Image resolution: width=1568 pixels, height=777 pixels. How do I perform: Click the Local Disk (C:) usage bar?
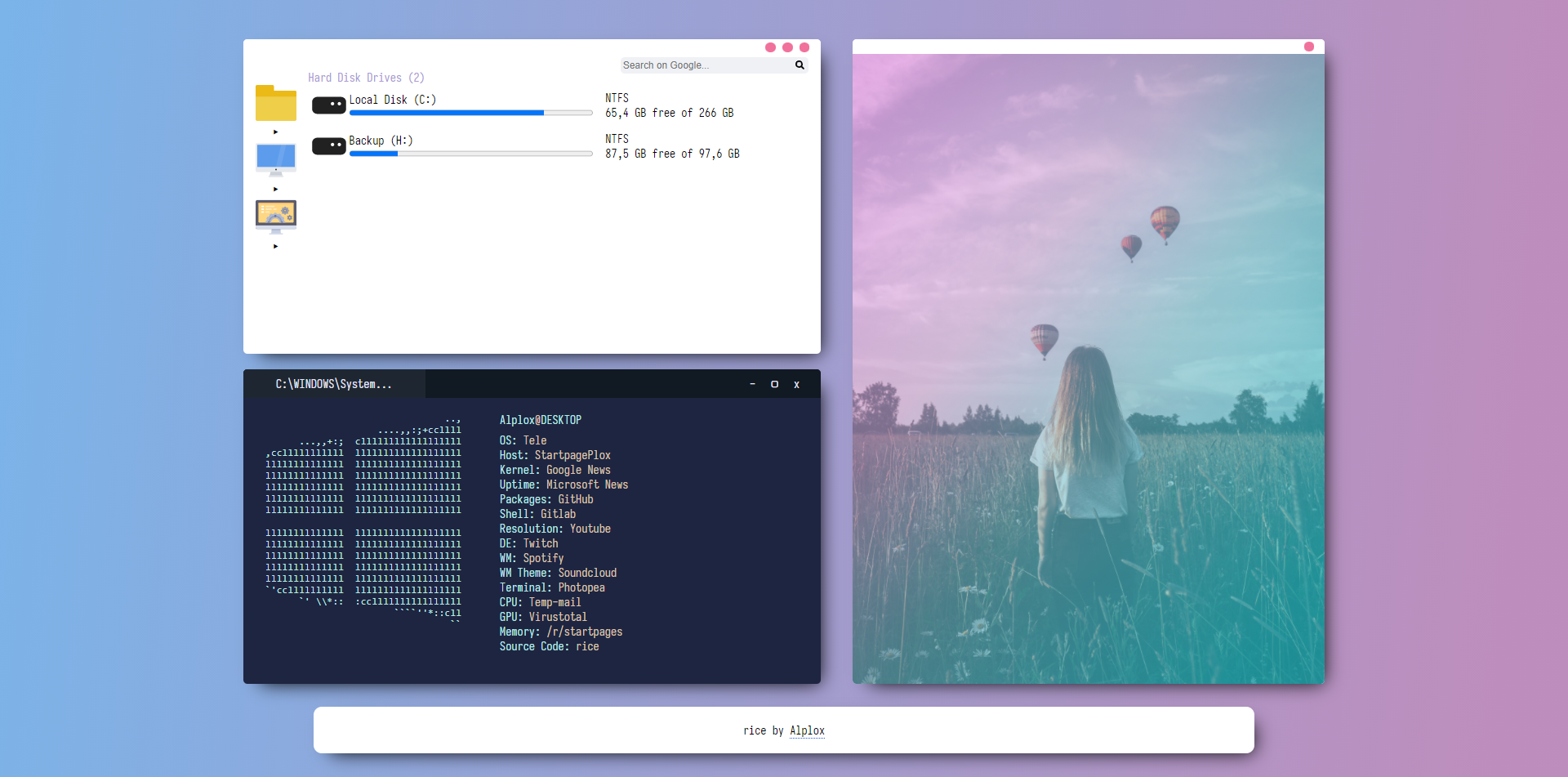[471, 113]
